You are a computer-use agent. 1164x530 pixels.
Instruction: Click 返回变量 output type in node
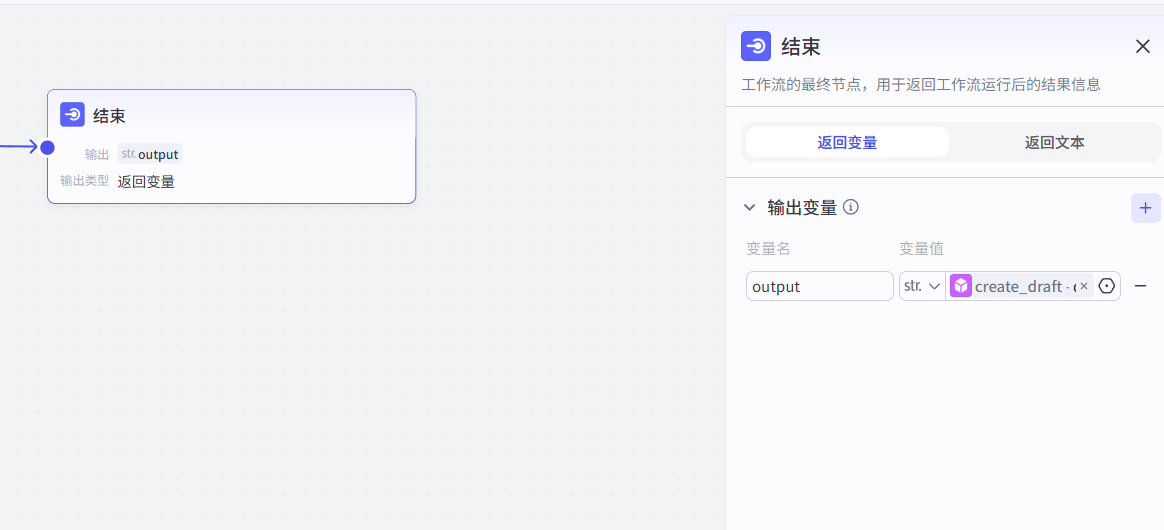[x=146, y=181]
